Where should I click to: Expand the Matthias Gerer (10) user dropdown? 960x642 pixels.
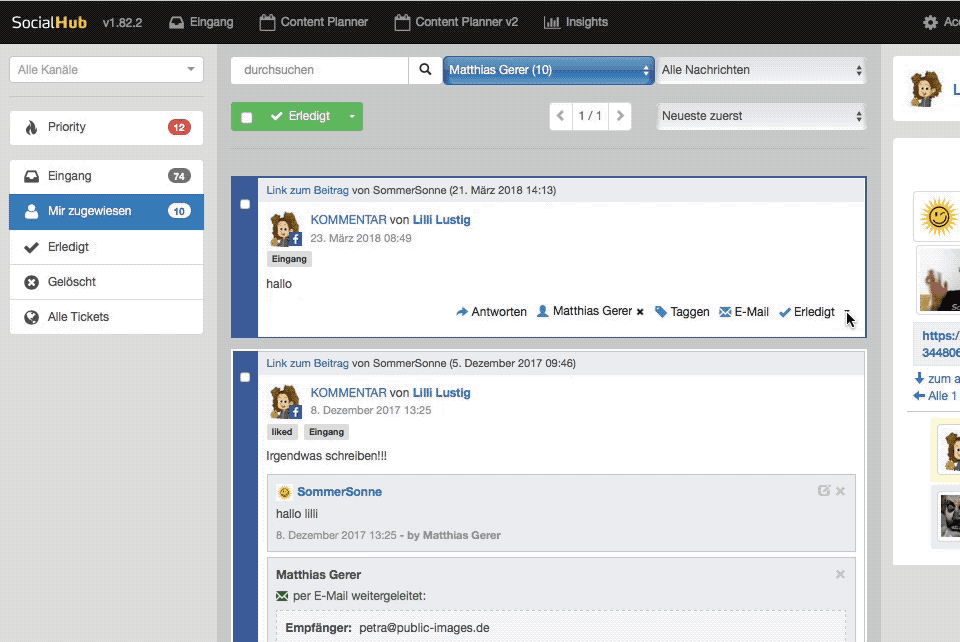[x=548, y=70]
